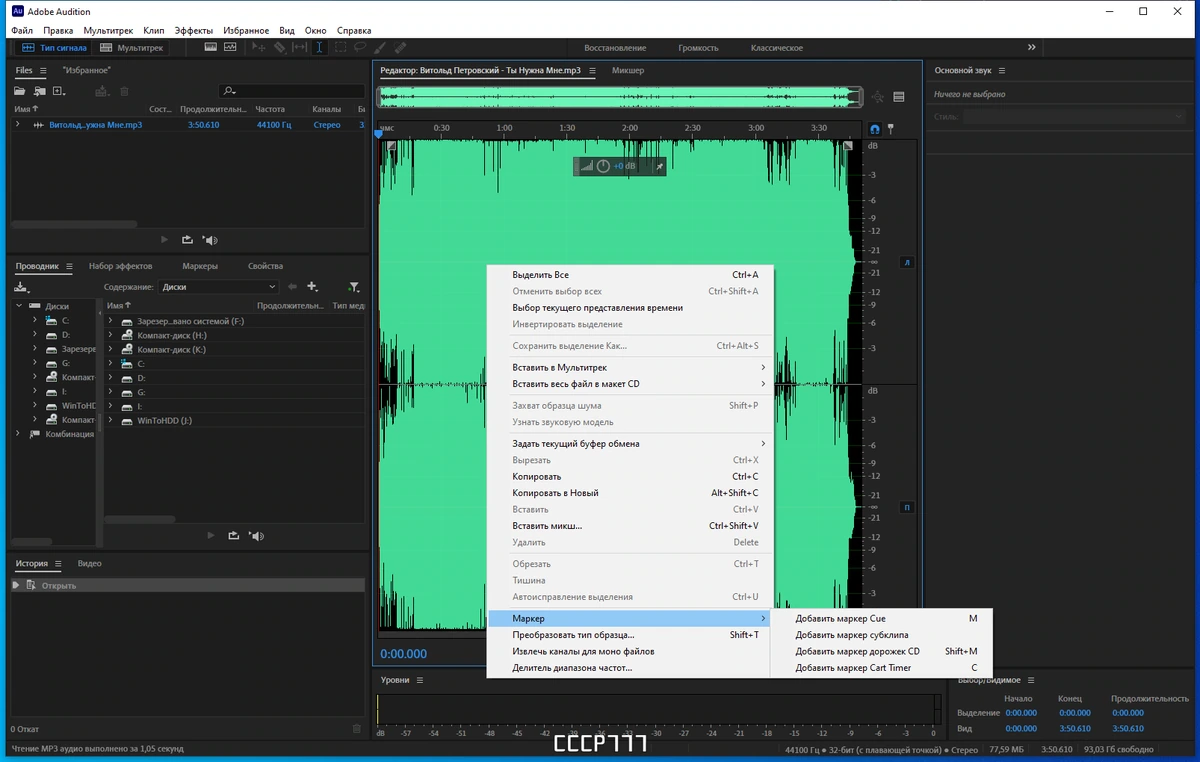Screen dimensions: 1200x762
Task: Toggle auto-play speaker icon in Files panel
Action: (210, 240)
